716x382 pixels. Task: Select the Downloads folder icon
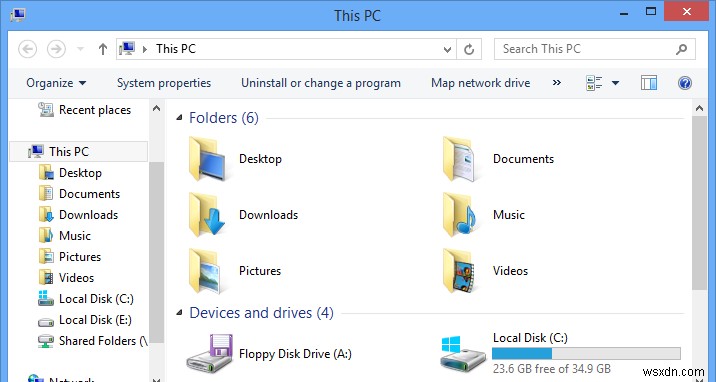tap(207, 215)
